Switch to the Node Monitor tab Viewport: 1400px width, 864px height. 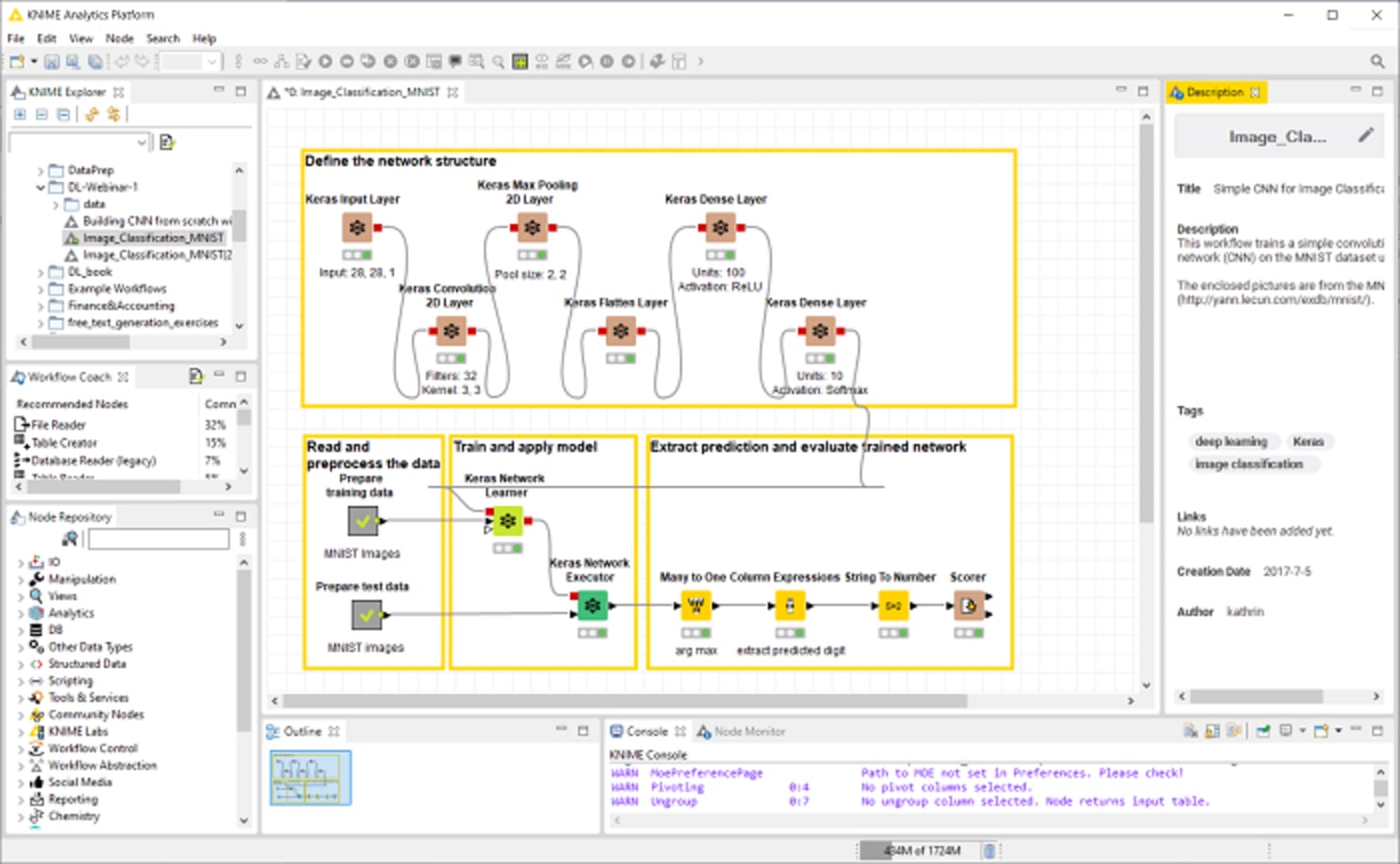point(740,731)
